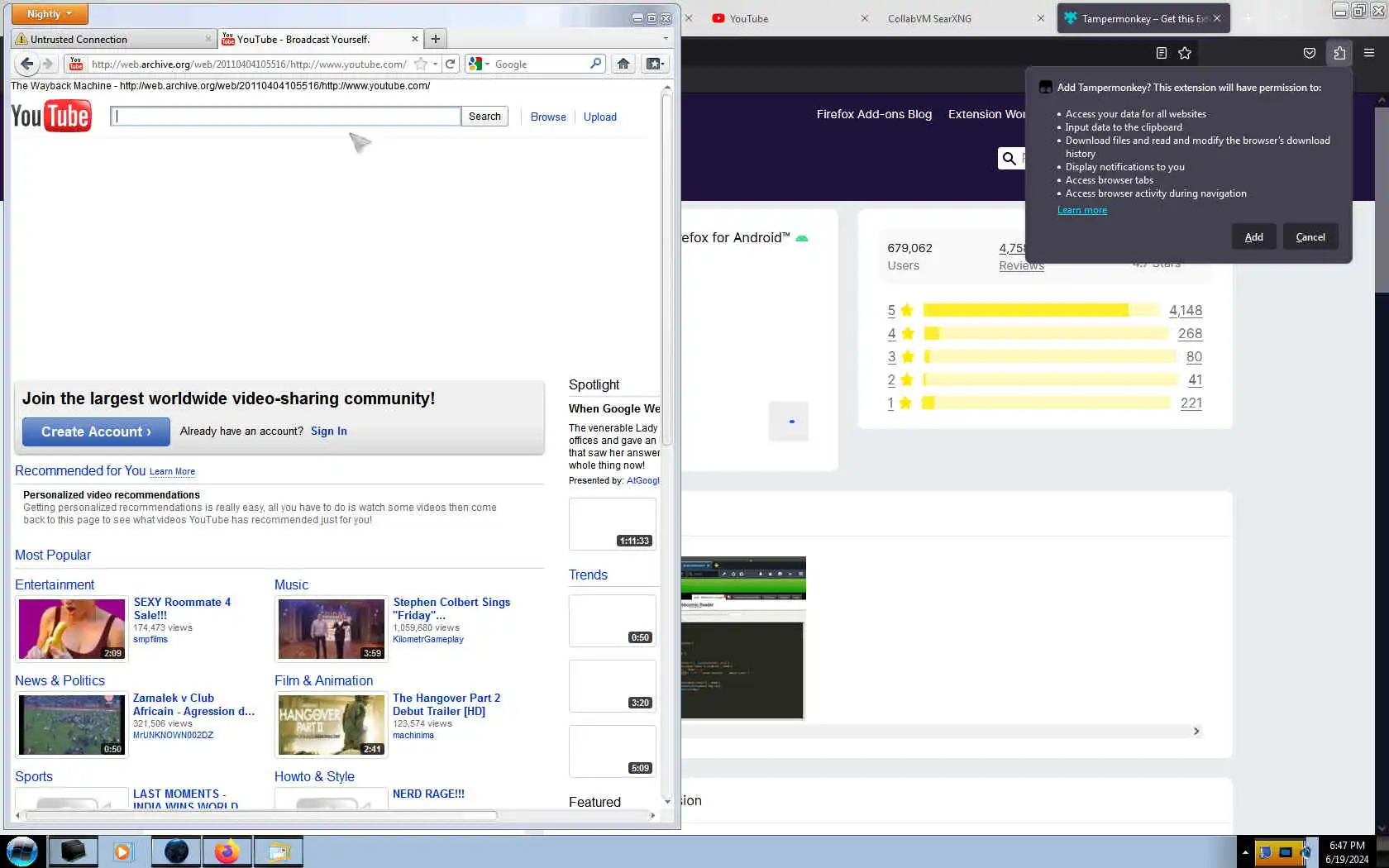This screenshot has width=1389, height=868.
Task: Open Firefox Add-ons Blog link
Action: tap(874, 114)
